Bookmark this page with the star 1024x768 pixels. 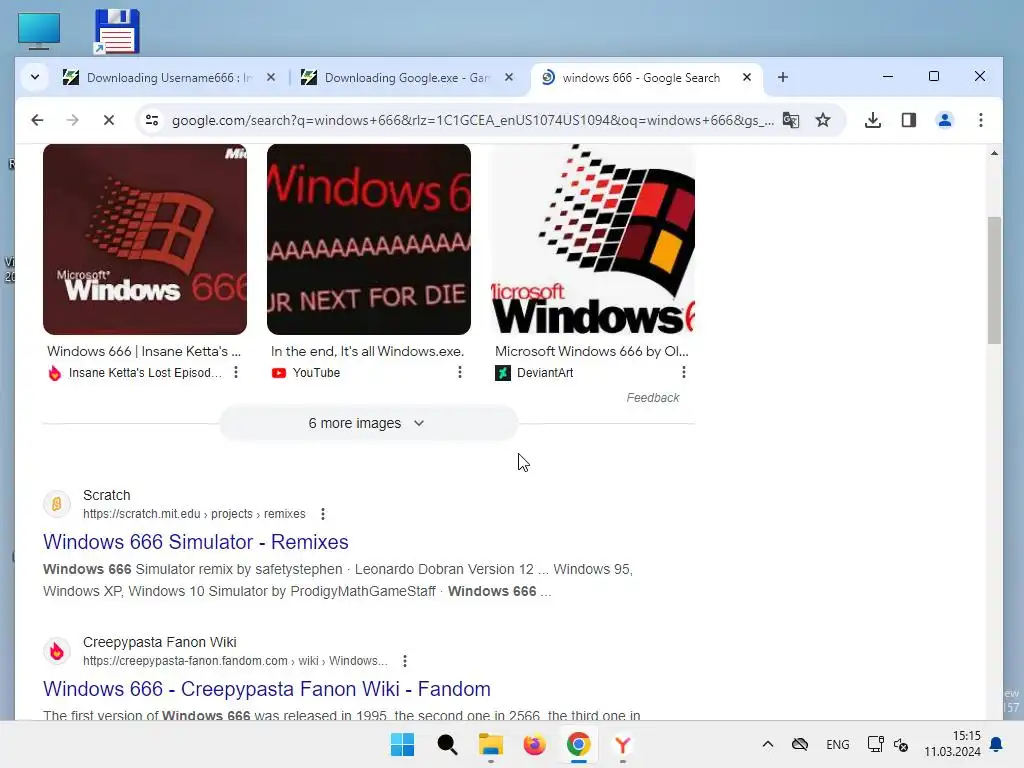click(x=823, y=120)
